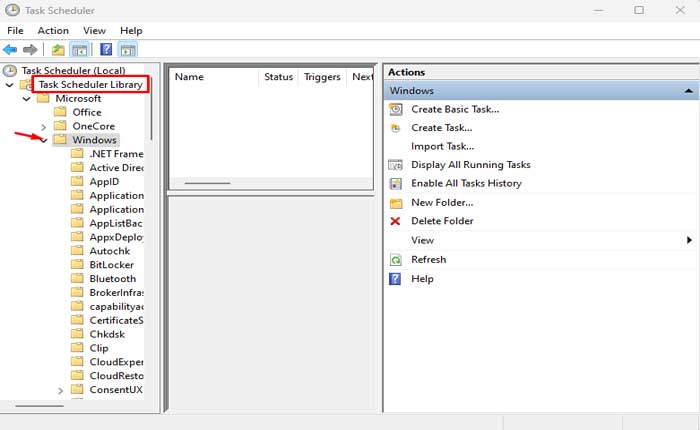Viewport: 700px width, 430px height.
Task: Click the Display All Running Tasks icon
Action: (395, 165)
